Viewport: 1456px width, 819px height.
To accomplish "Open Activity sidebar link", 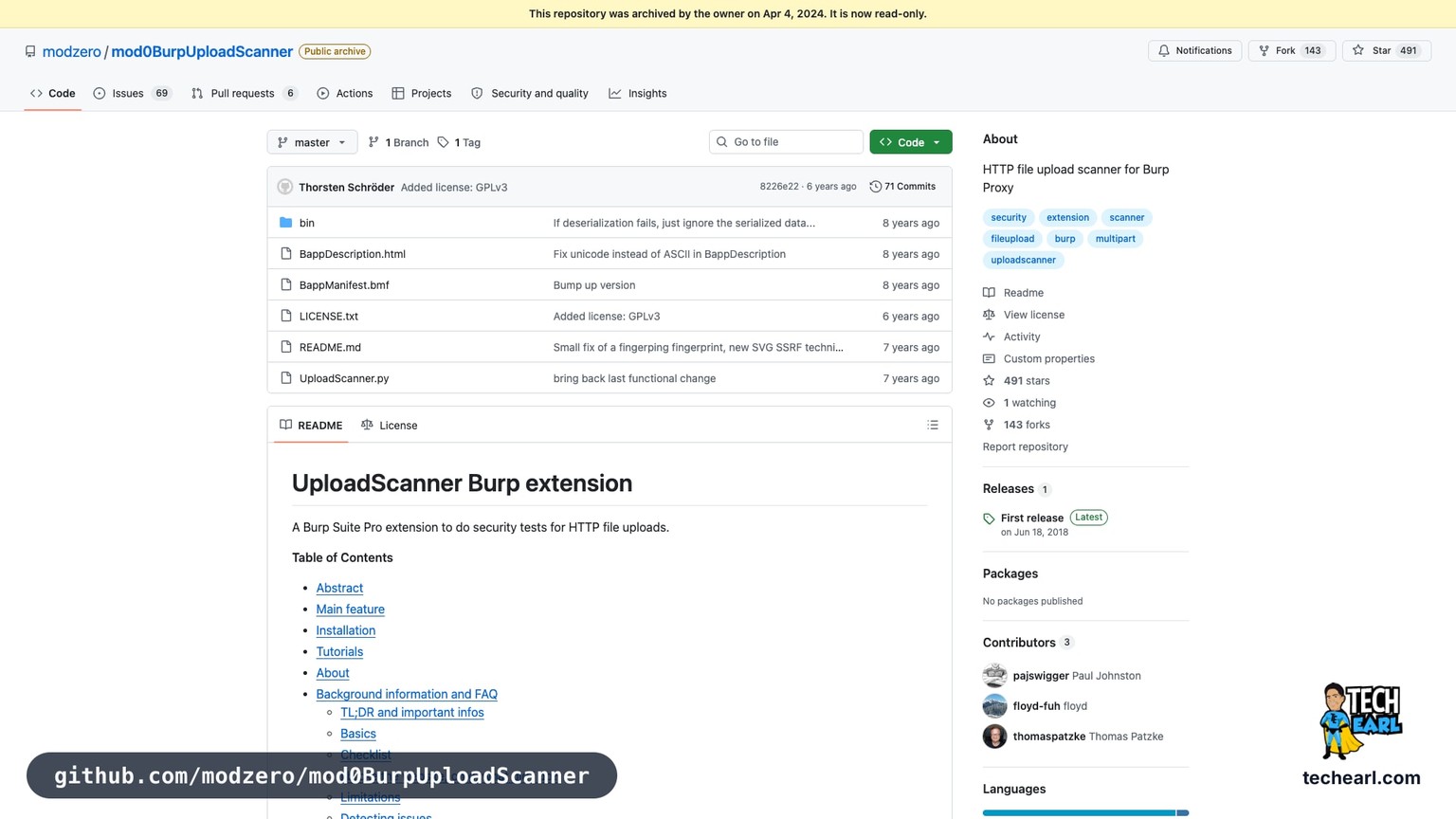I will (x=1011, y=337).
